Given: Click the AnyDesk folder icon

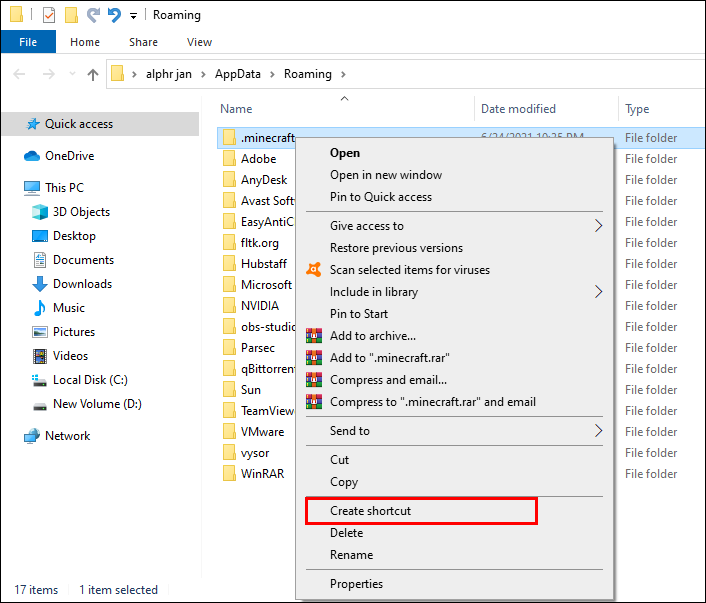Looking at the screenshot, I should 229,180.
